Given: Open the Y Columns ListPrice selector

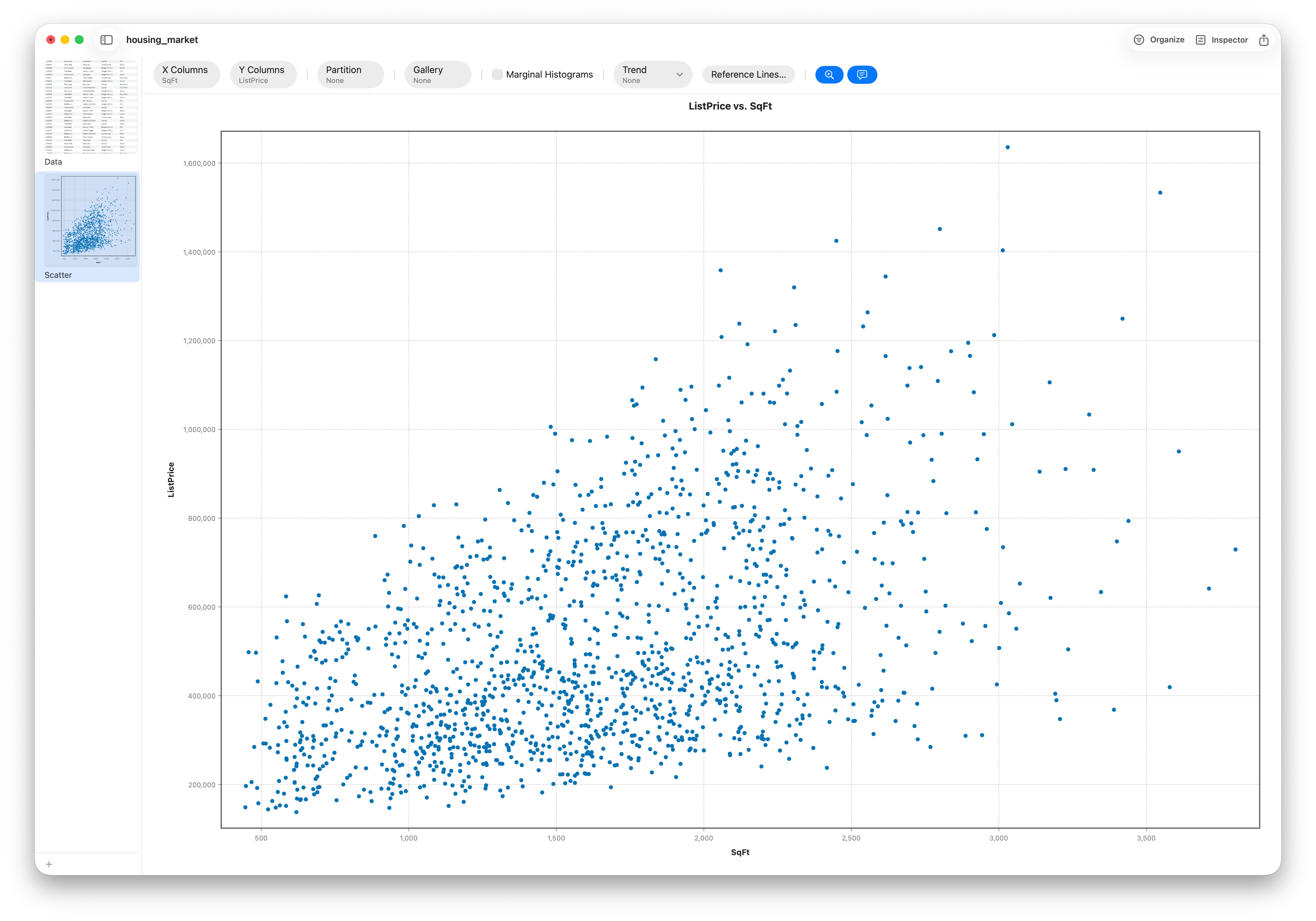Looking at the screenshot, I should click(263, 75).
